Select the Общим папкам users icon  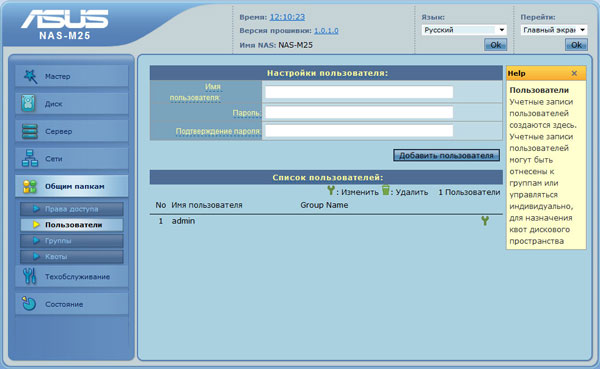[x=29, y=186]
